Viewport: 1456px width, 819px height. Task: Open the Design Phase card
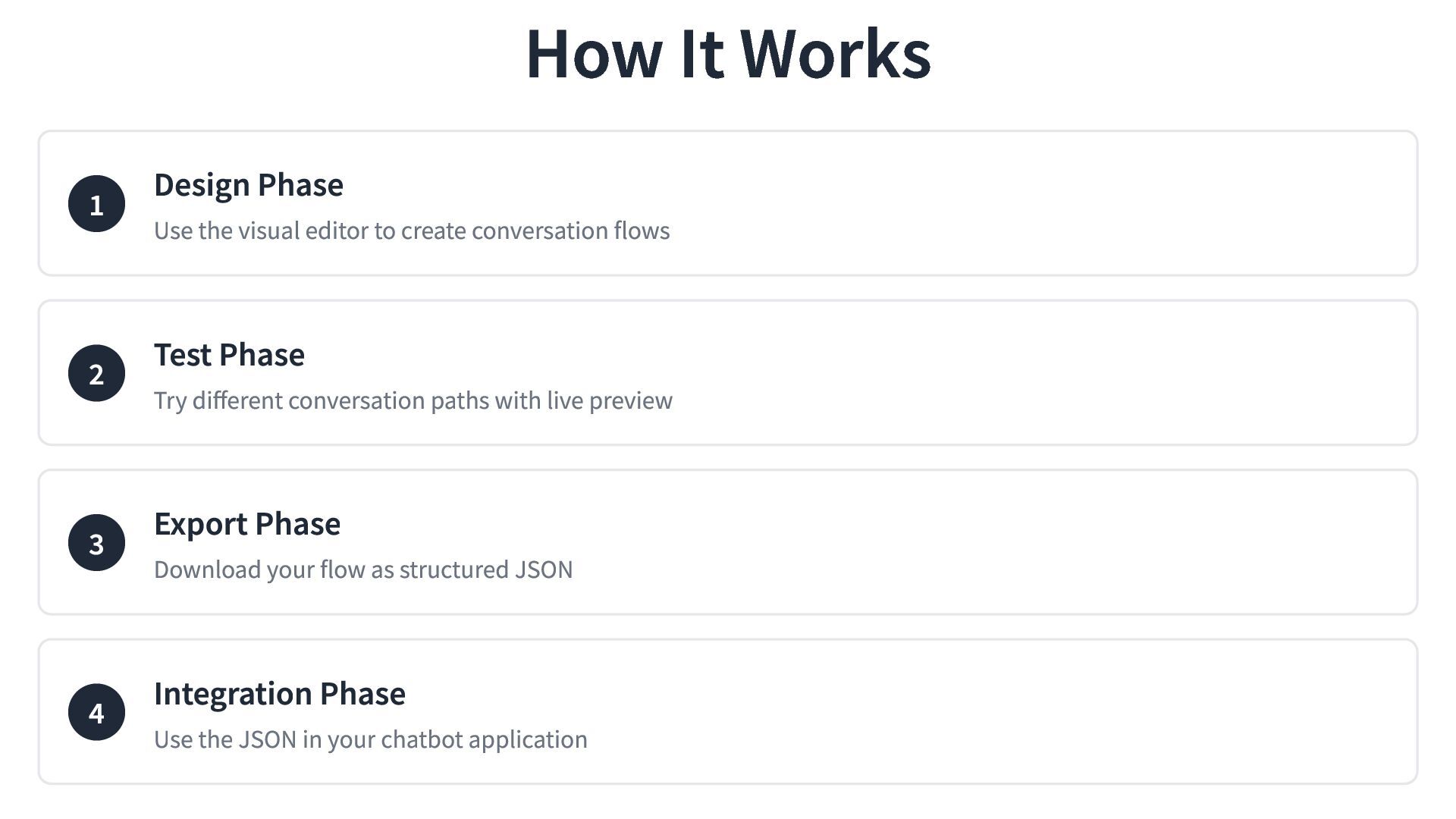click(x=728, y=203)
